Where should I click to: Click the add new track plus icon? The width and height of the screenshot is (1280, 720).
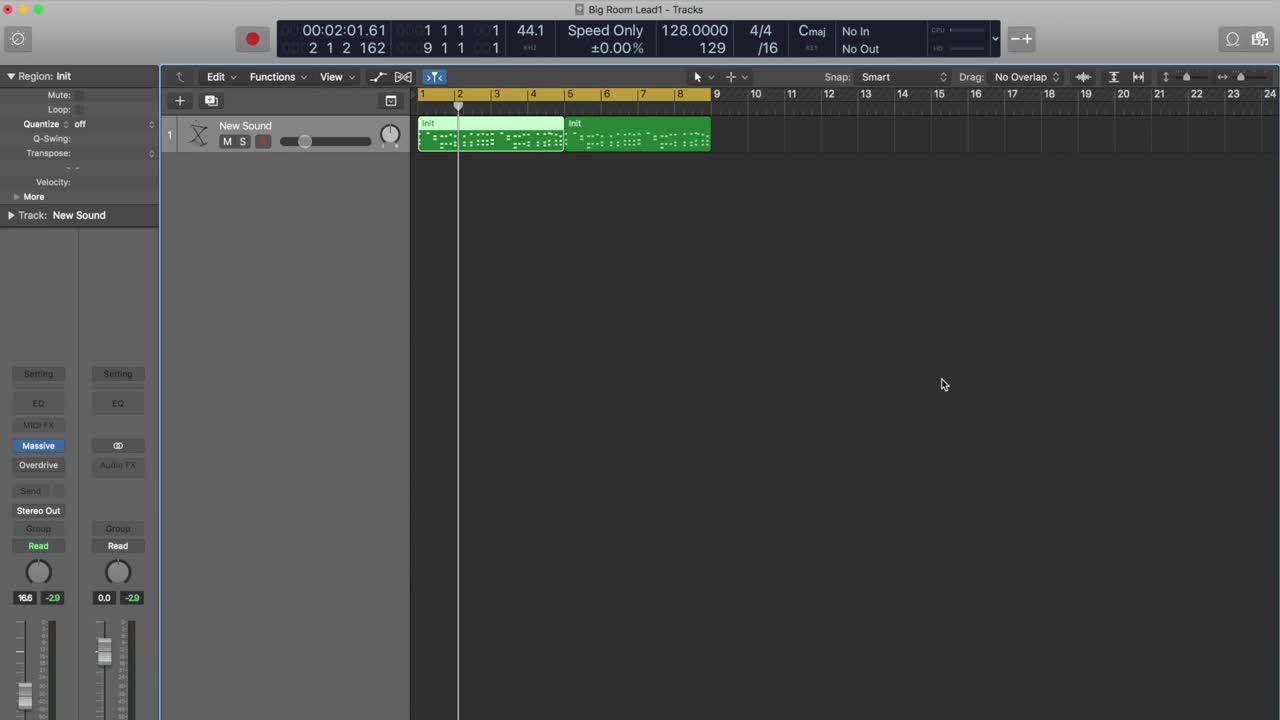point(180,100)
